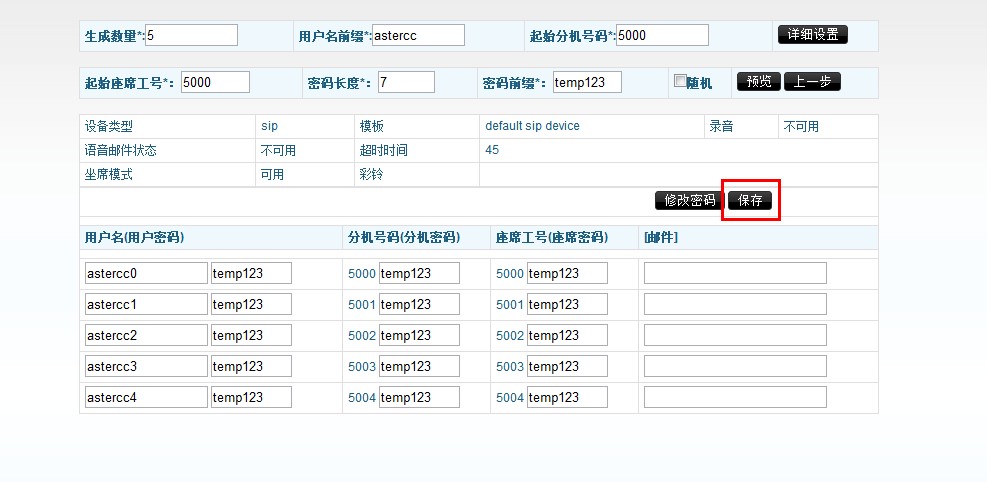Click the astercc0 username field
987x482 pixels.
146,273
